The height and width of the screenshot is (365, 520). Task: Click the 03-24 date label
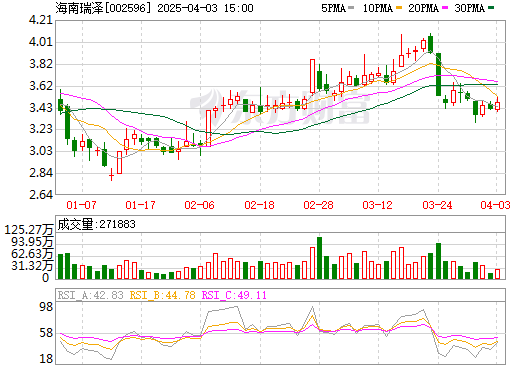tap(437, 205)
